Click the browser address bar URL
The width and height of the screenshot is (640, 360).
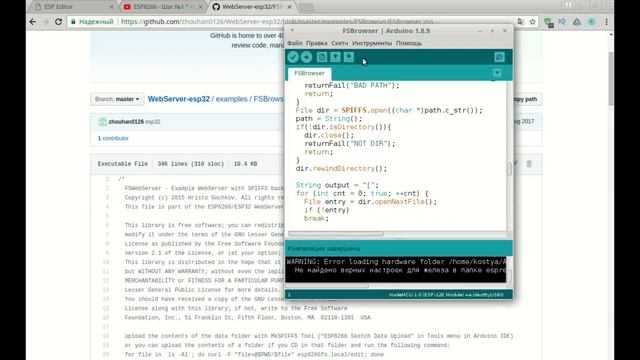[x=277, y=22]
